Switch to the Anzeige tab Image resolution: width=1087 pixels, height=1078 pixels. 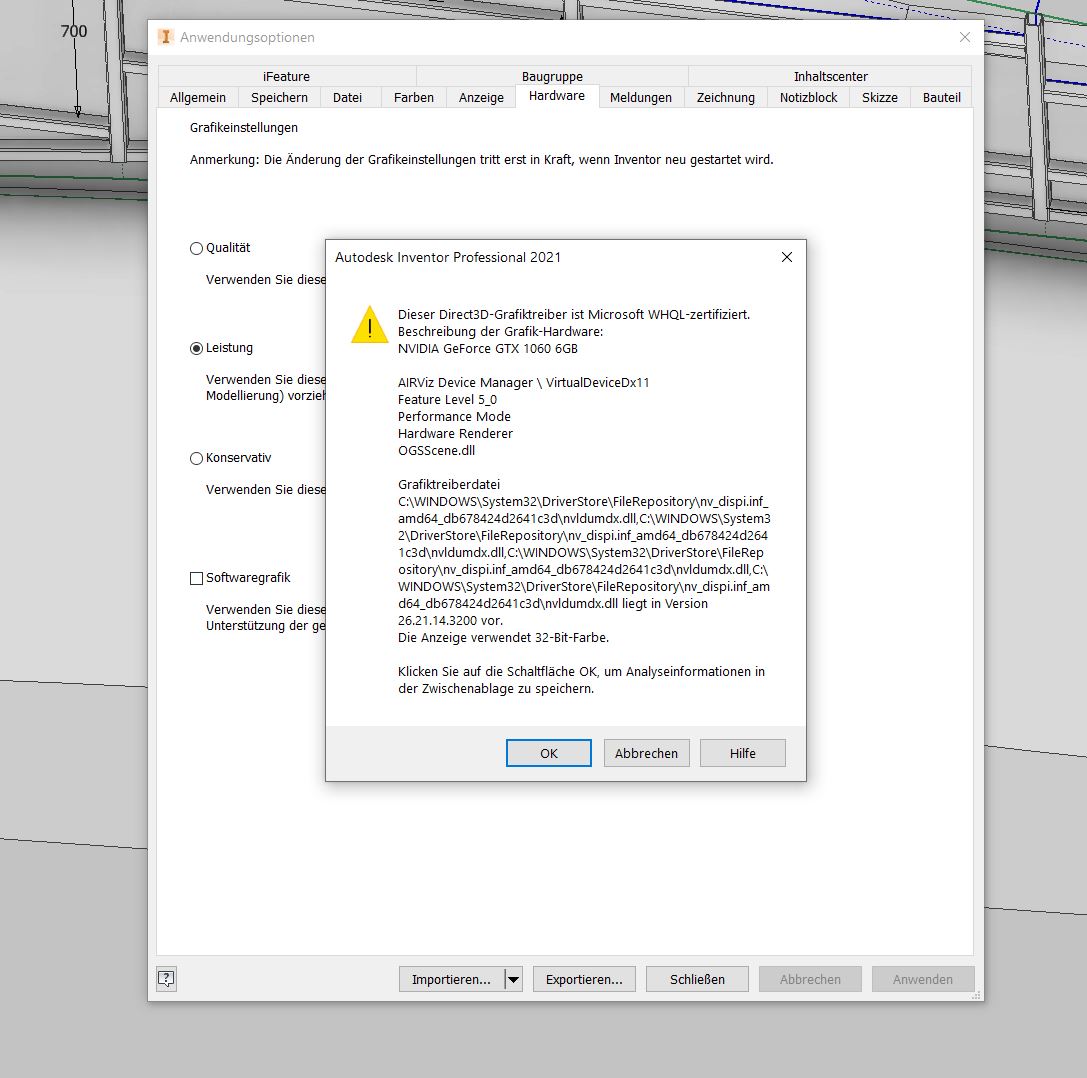(481, 97)
